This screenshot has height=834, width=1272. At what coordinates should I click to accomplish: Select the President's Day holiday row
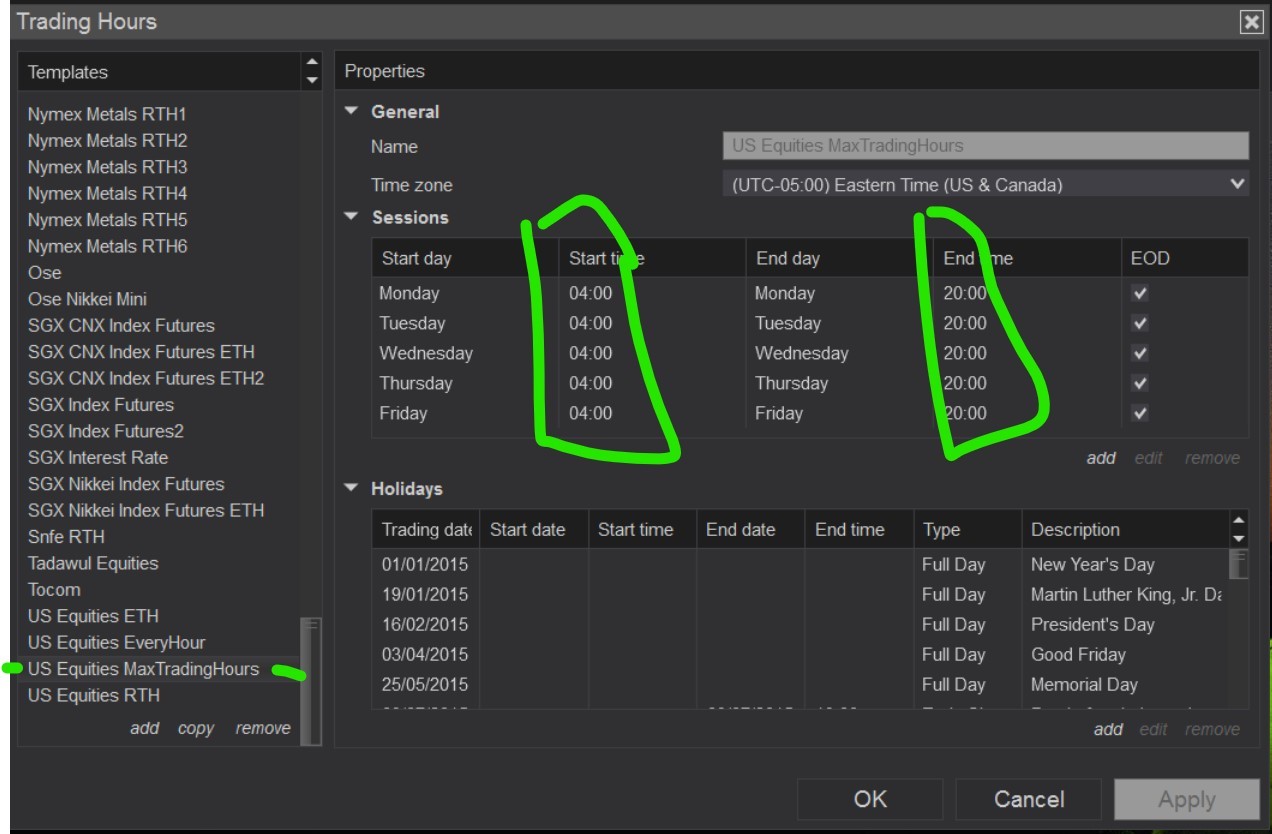(x=800, y=624)
